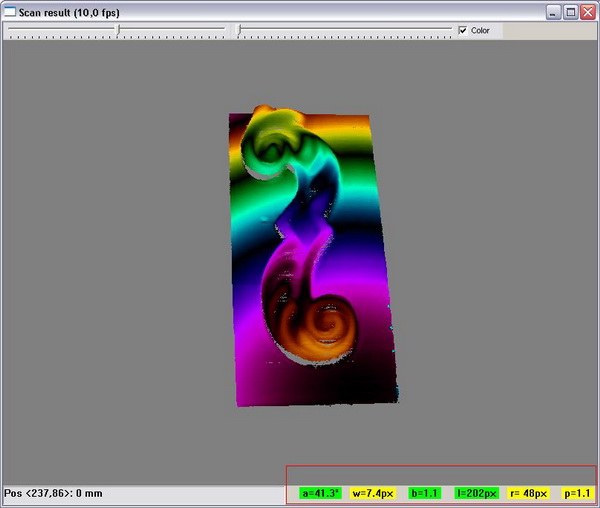Click the orange spiral on the 3D scan
This screenshot has width=600, height=508.
point(322,325)
